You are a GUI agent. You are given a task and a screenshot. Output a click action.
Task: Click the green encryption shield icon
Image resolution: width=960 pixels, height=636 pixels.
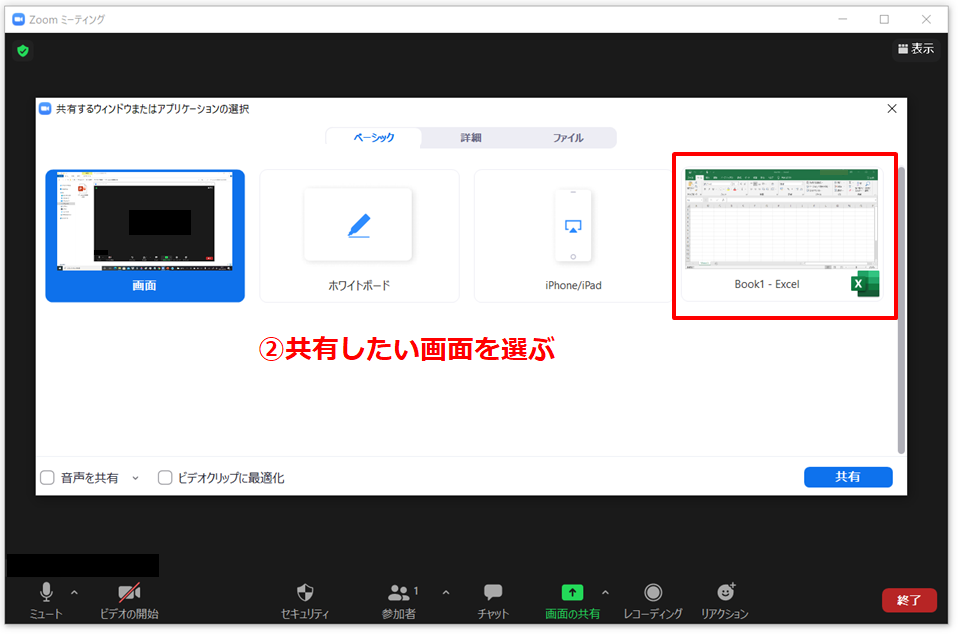click(x=23, y=51)
